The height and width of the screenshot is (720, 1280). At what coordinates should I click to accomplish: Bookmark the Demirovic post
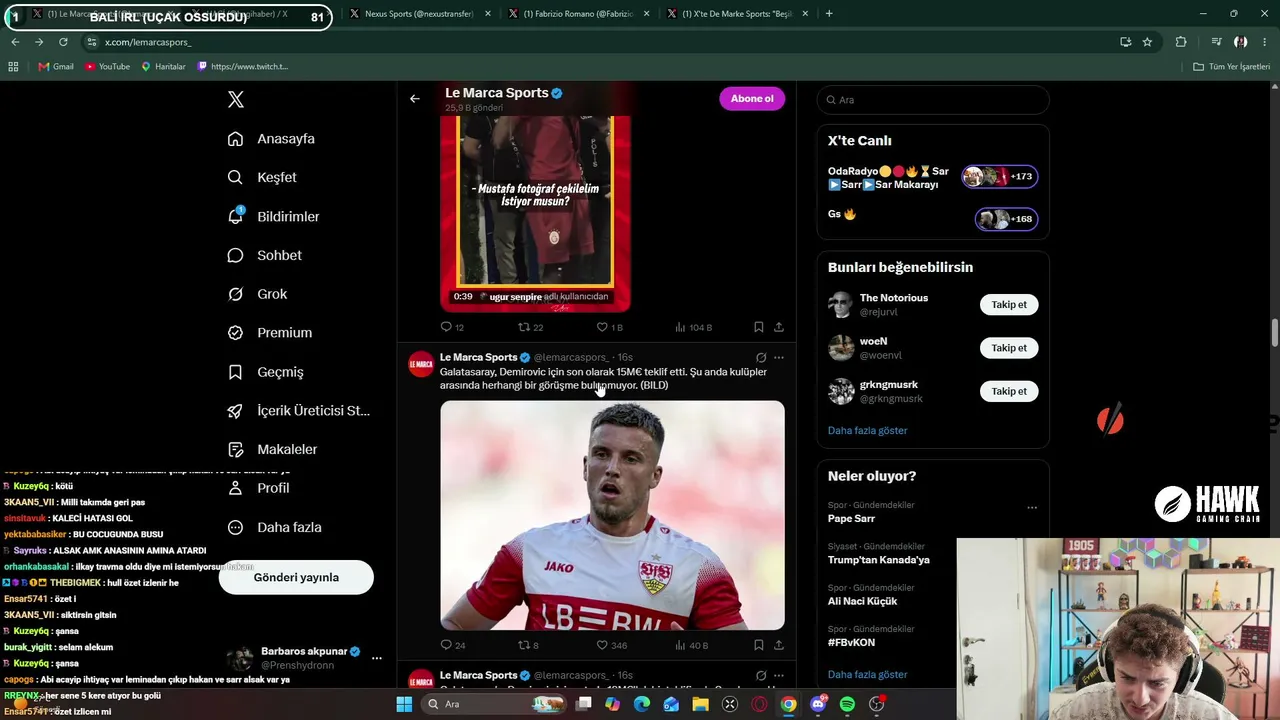[x=759, y=645]
